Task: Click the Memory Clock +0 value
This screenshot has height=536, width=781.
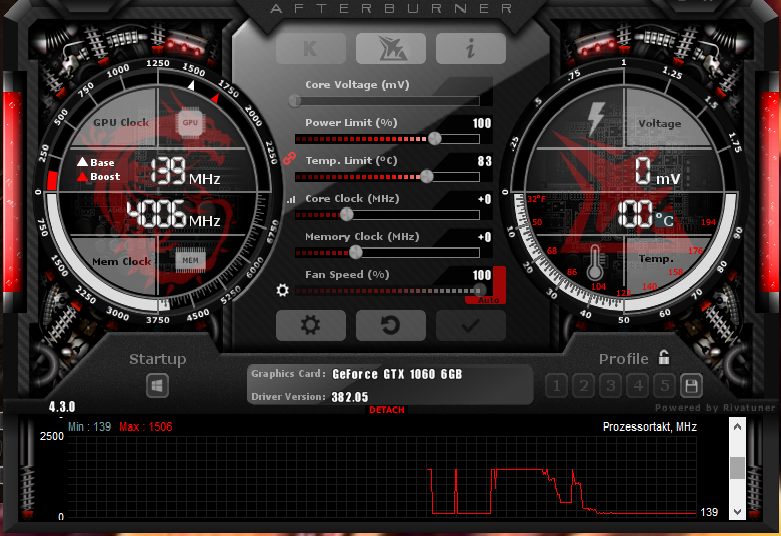Action: pos(485,237)
